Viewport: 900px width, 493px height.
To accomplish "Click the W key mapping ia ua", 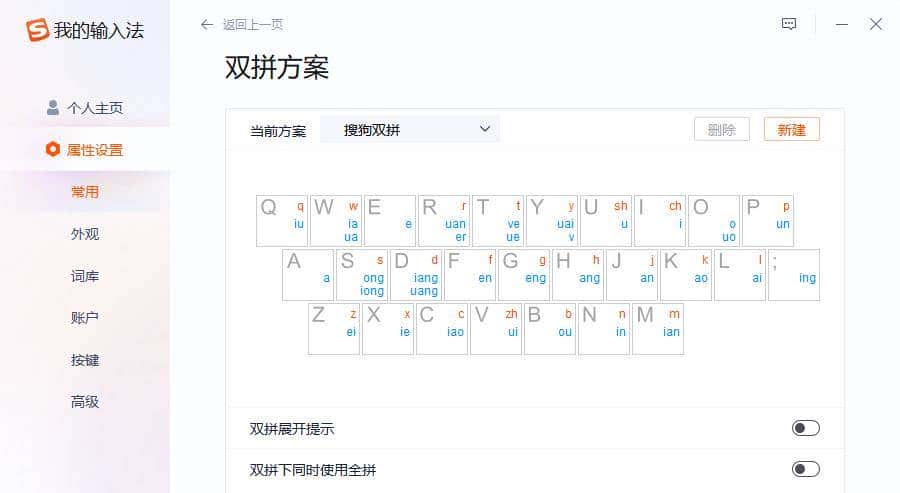I will coord(336,221).
